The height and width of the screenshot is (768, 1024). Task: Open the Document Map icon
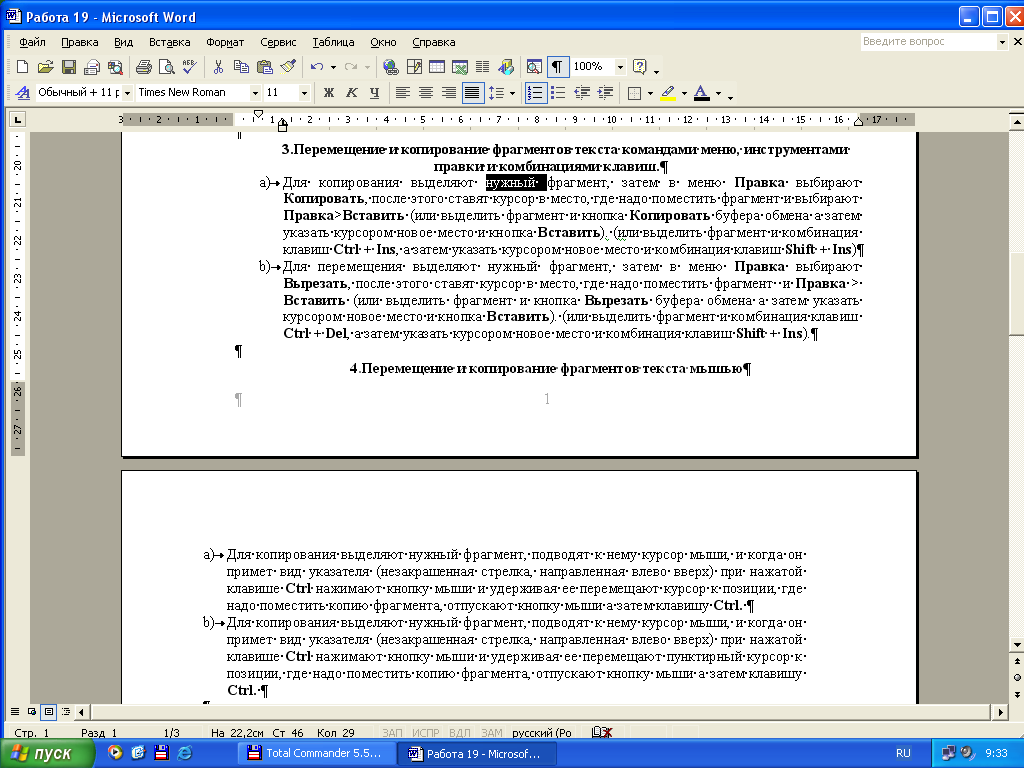(534, 67)
